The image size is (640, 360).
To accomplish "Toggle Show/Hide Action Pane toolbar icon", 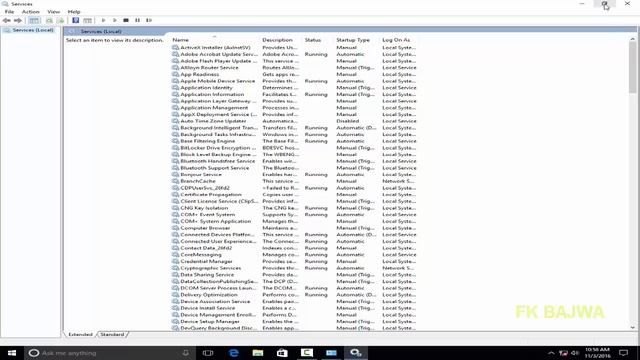I will [87, 20].
